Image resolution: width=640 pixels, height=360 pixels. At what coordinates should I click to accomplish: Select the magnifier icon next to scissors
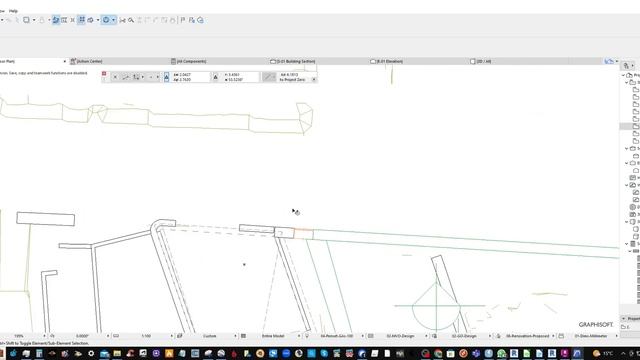click(131, 20)
